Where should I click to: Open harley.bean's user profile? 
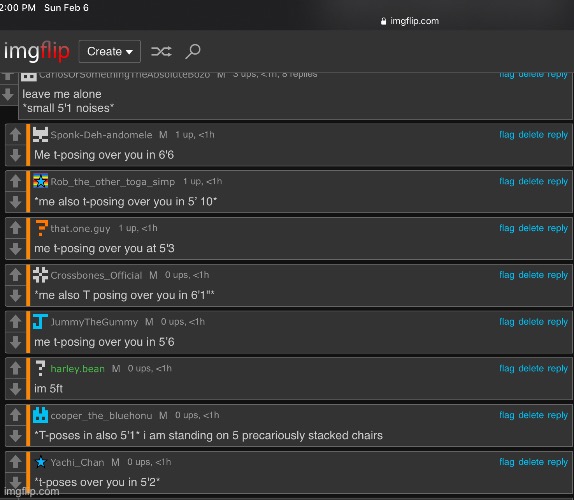(77, 369)
